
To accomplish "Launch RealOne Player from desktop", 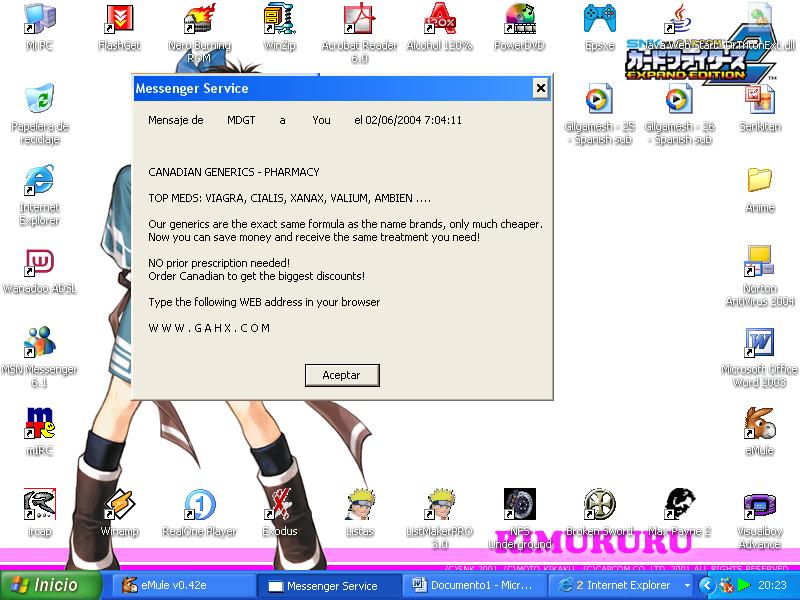I will coord(199,512).
